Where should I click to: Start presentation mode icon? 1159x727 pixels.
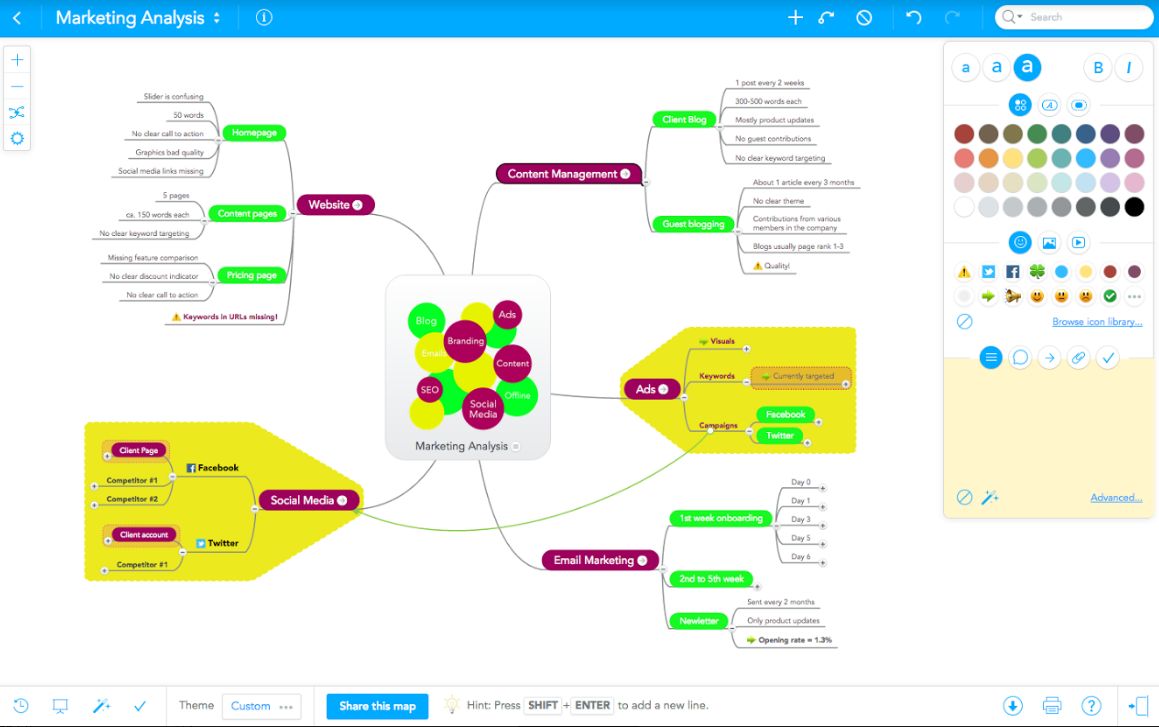61,706
